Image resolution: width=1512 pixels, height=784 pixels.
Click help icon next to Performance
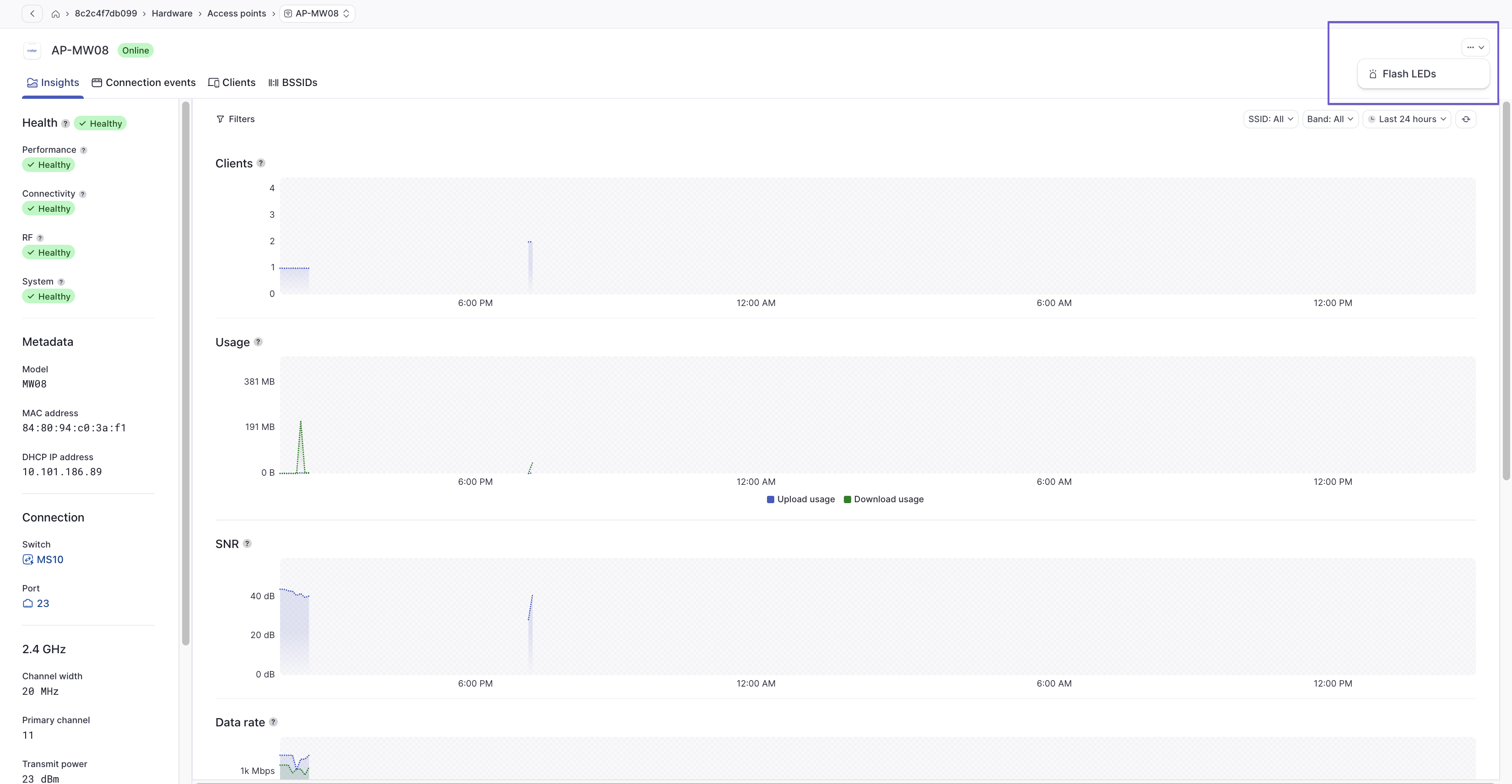point(83,150)
